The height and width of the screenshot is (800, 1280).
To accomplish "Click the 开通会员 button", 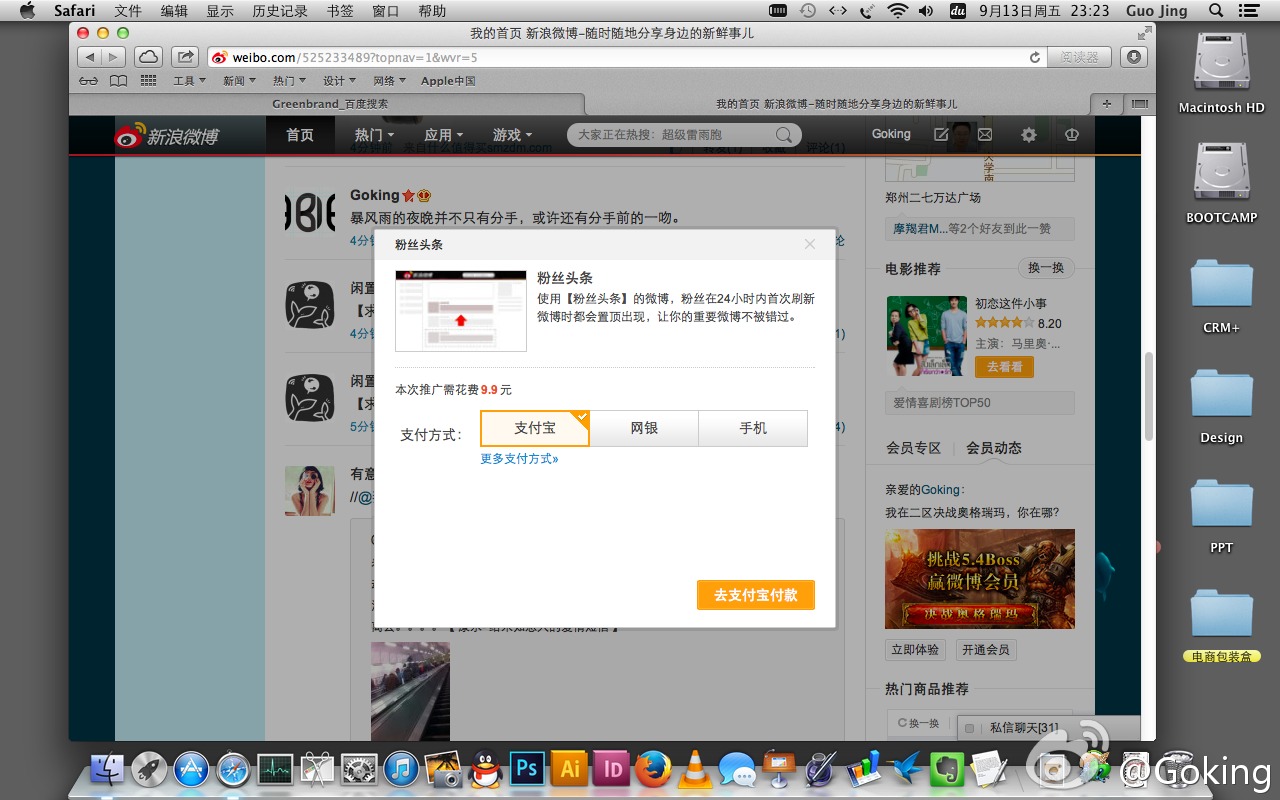I will 986,650.
